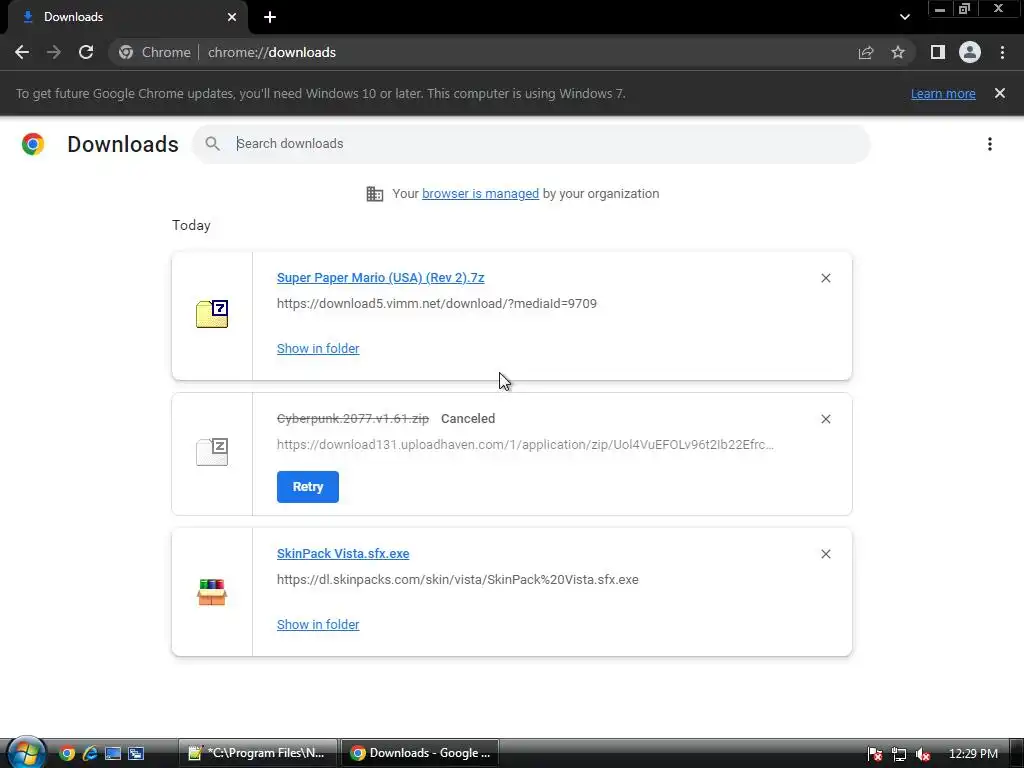Click the SkinPack Vista archive icon

click(x=212, y=592)
